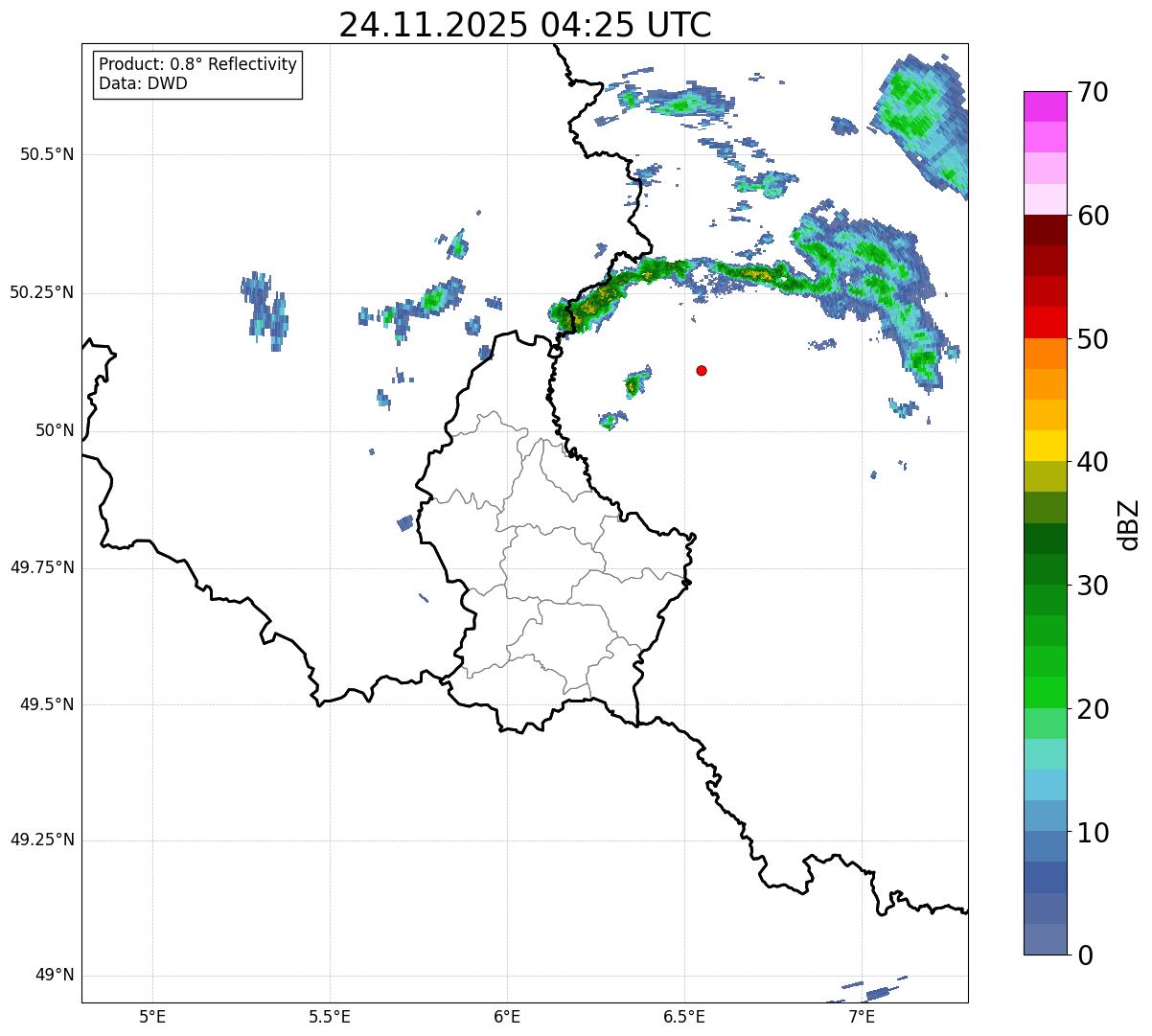
Task: Click the bright red colorbar segment above 50
Action: tap(1045, 323)
